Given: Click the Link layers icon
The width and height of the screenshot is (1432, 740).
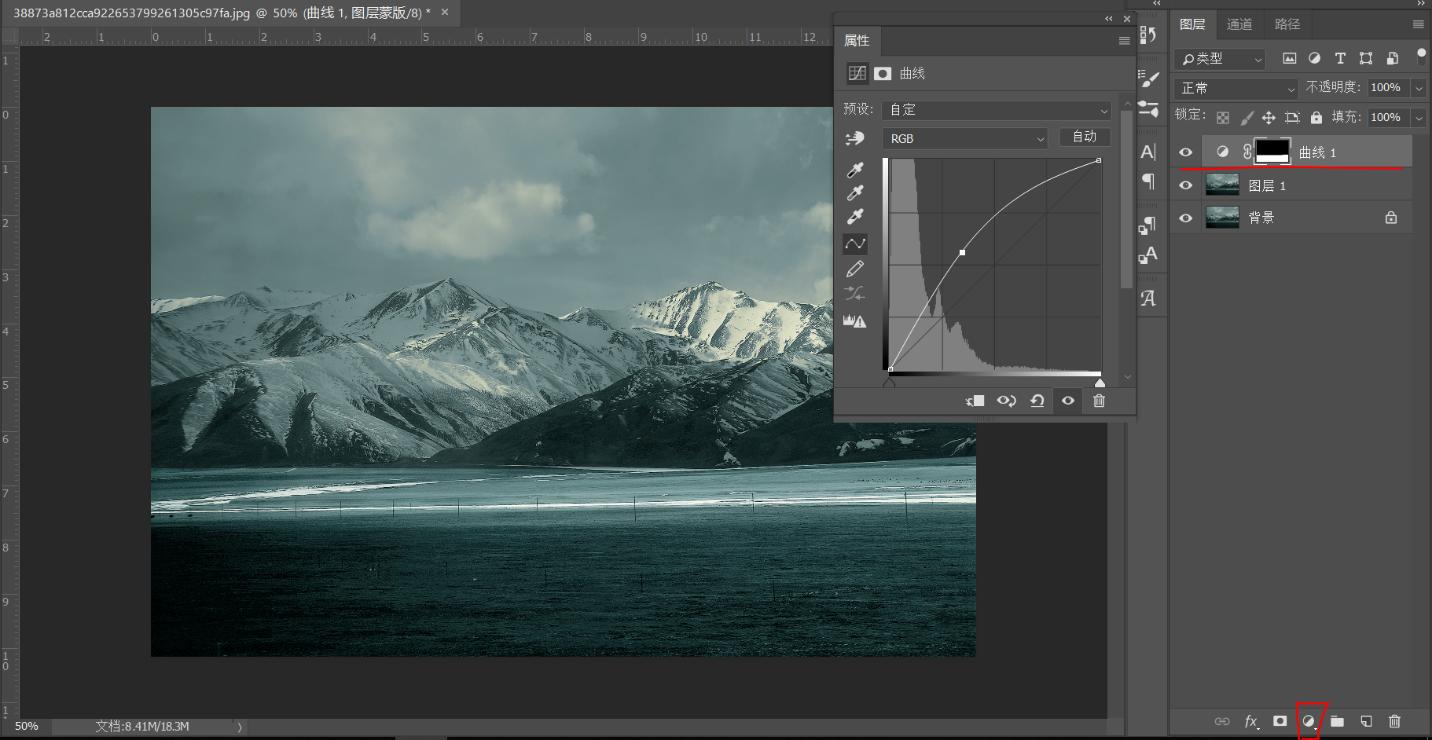Looking at the screenshot, I should pyautogui.click(x=1222, y=721).
